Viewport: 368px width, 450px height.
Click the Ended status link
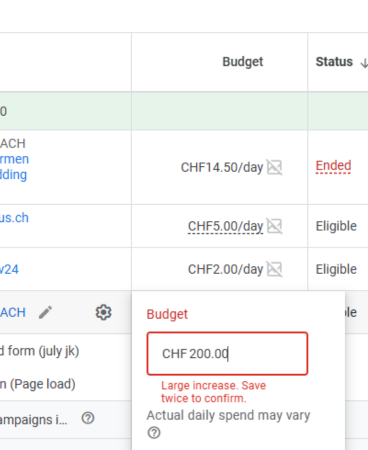333,166
